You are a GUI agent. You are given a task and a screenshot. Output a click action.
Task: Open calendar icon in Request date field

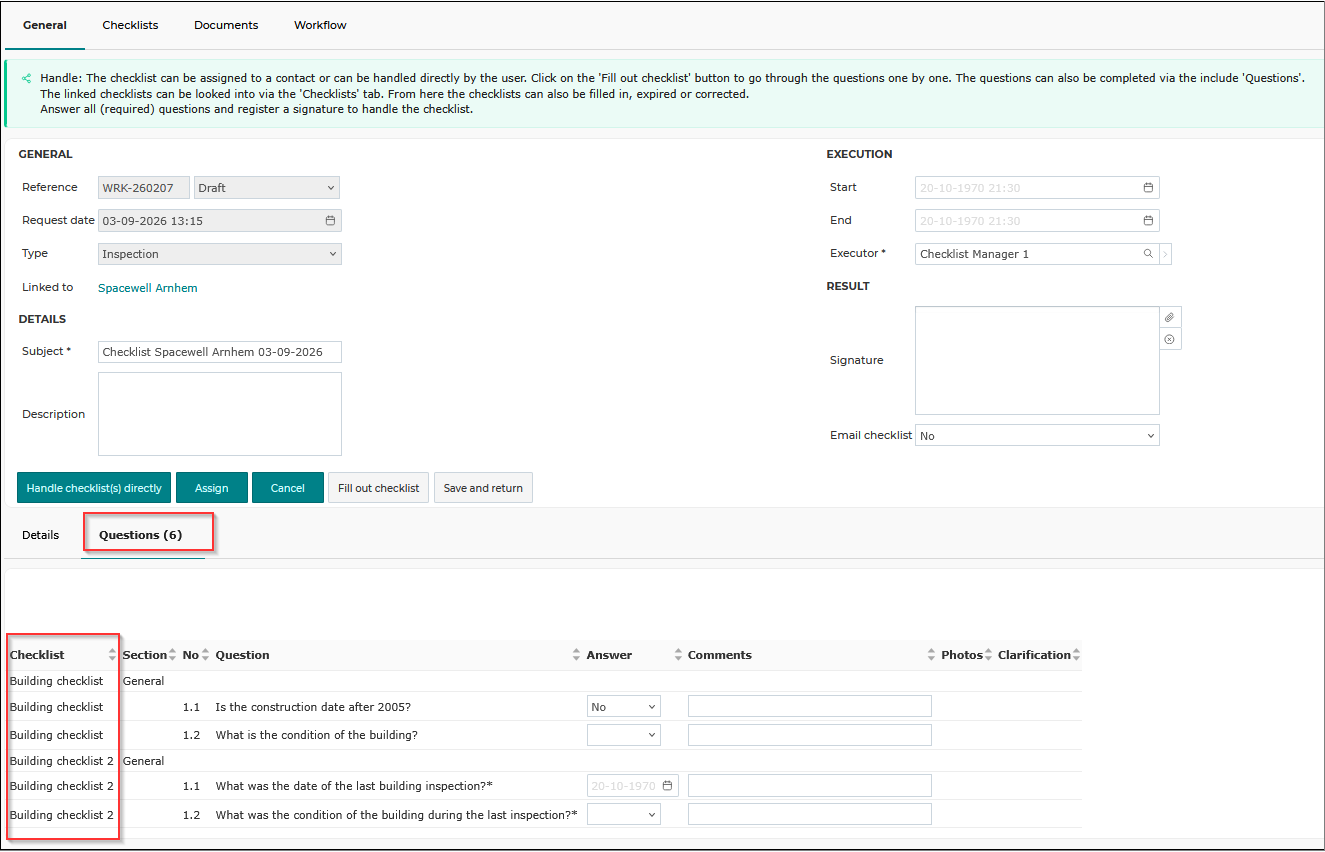tap(330, 220)
